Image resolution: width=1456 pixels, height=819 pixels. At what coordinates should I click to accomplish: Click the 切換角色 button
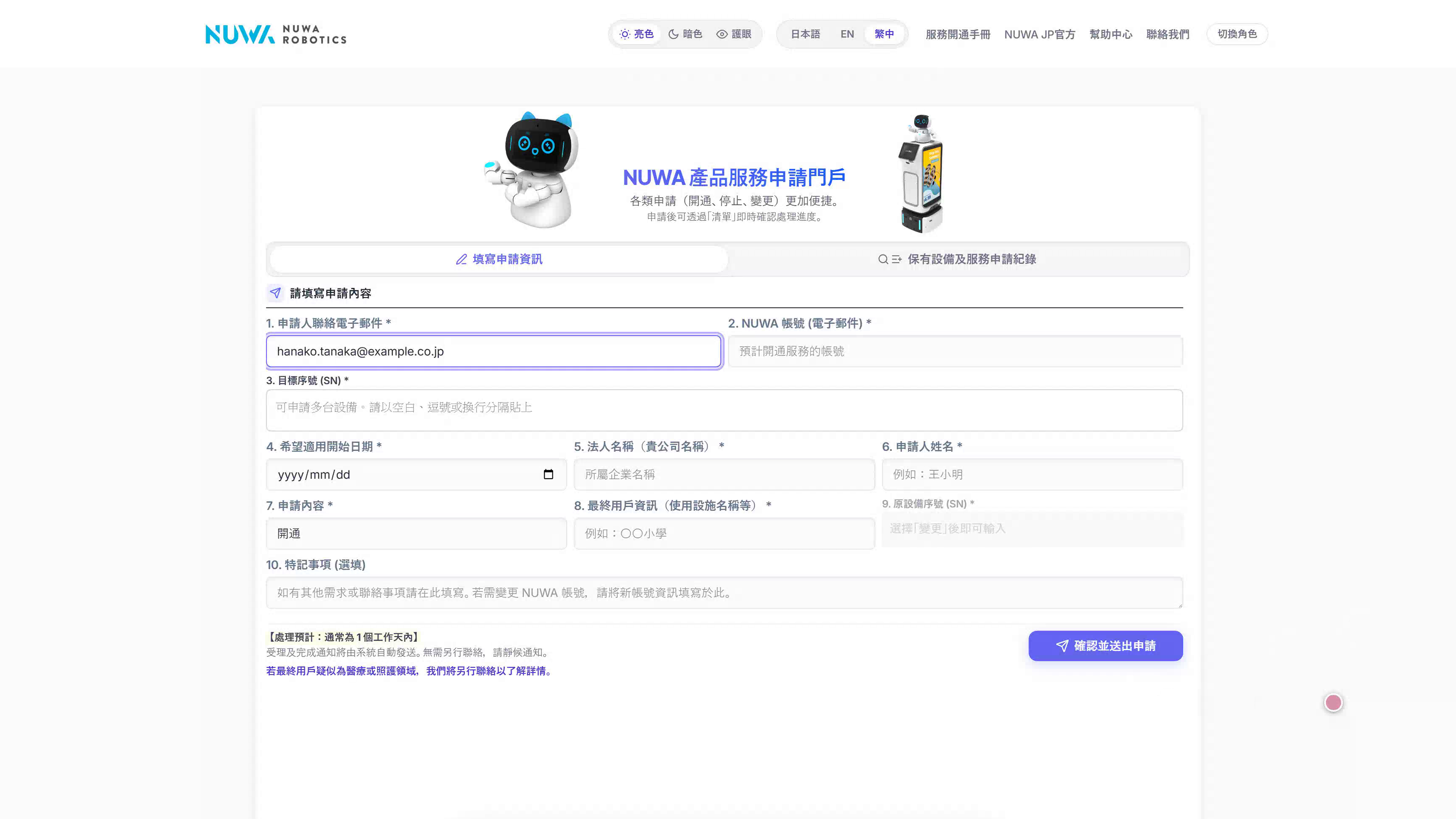tap(1237, 34)
